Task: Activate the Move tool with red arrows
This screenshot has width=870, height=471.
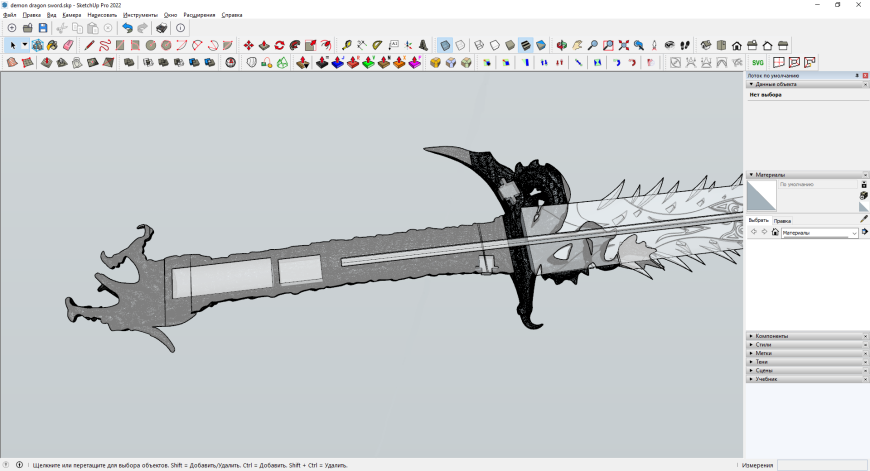Action: click(249, 45)
